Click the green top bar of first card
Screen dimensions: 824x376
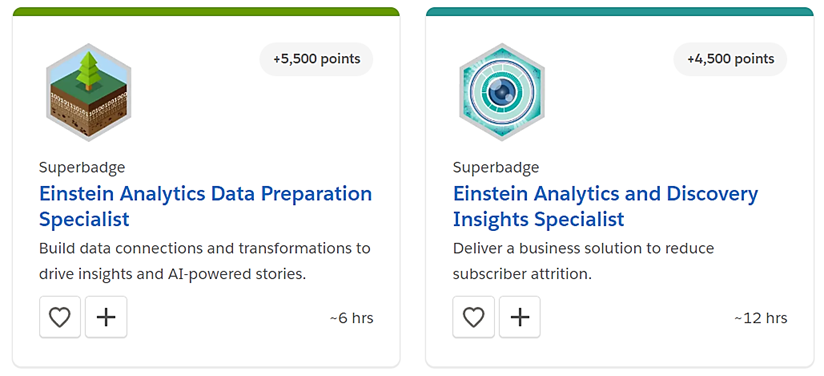pos(206,12)
